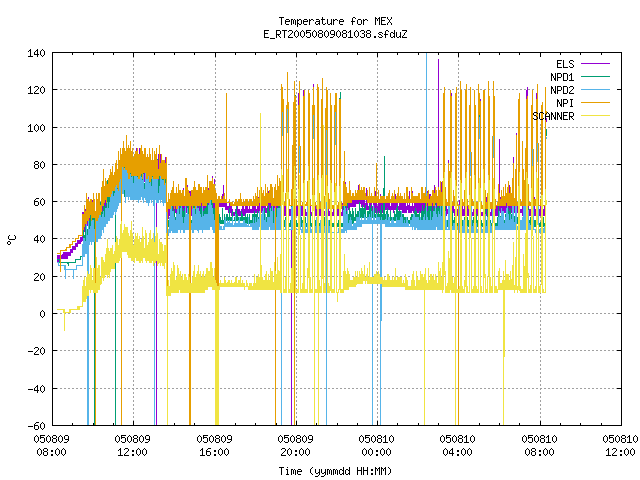640x480 pixels.
Task: Click the ELS legend label
Action: [565, 64]
